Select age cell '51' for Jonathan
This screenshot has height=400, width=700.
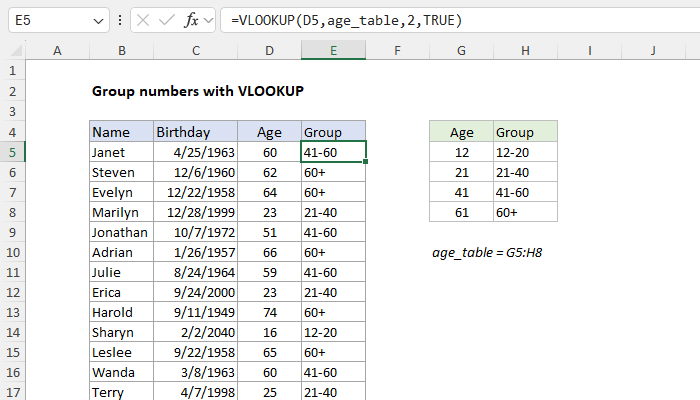coord(269,232)
